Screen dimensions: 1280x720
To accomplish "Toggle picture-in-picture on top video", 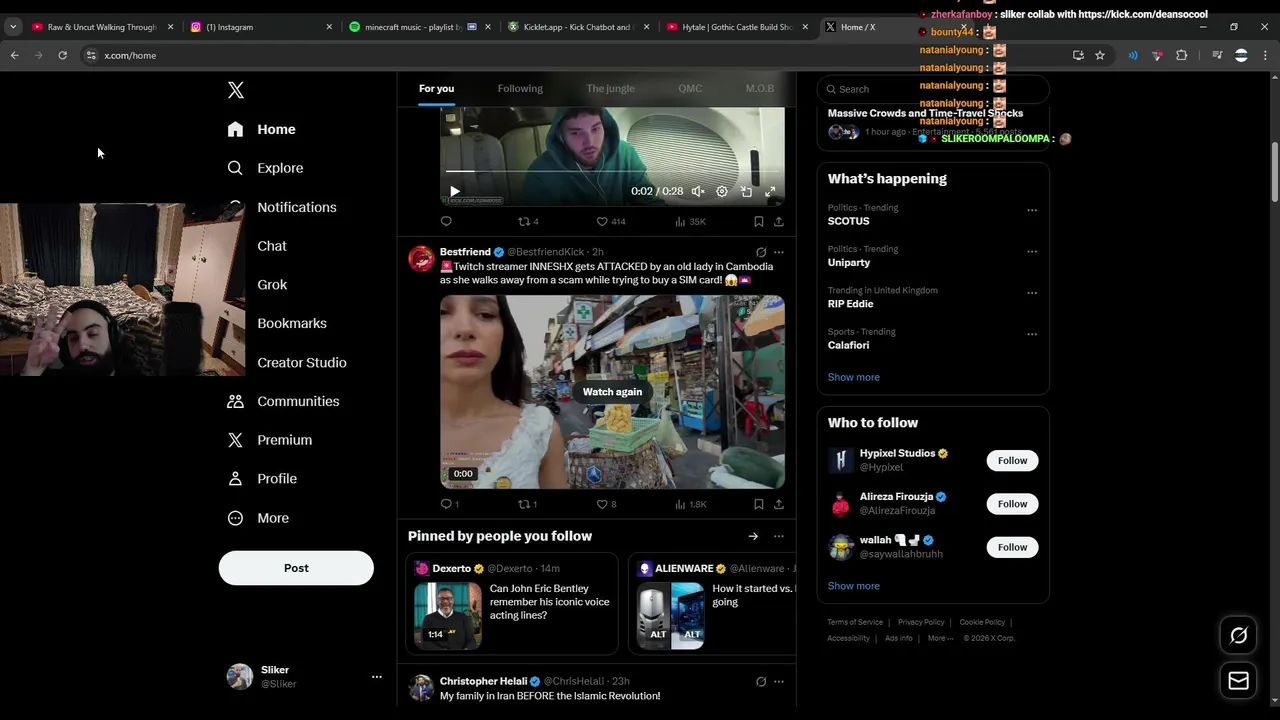I will [746, 191].
